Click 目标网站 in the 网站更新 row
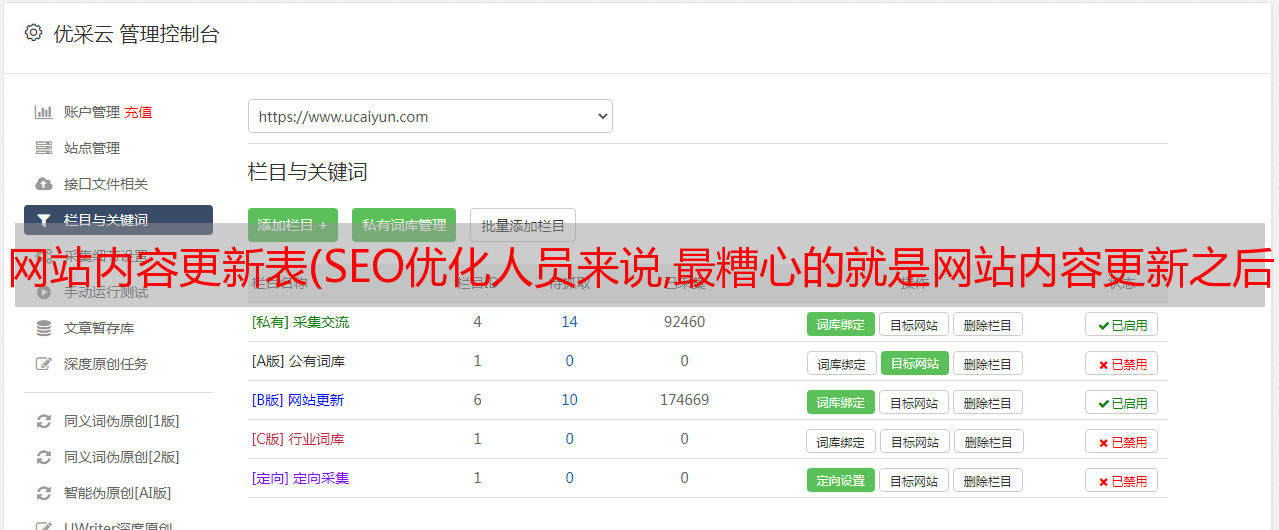1279x530 pixels. (x=914, y=402)
